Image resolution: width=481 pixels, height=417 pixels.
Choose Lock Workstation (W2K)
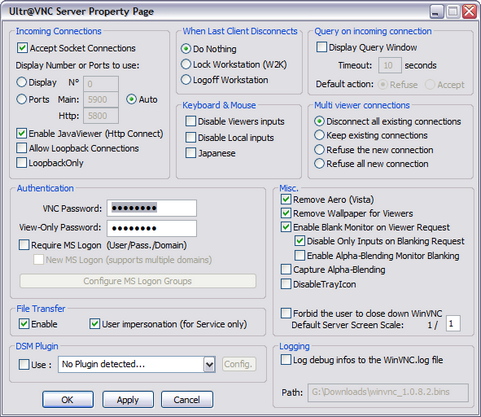186,64
